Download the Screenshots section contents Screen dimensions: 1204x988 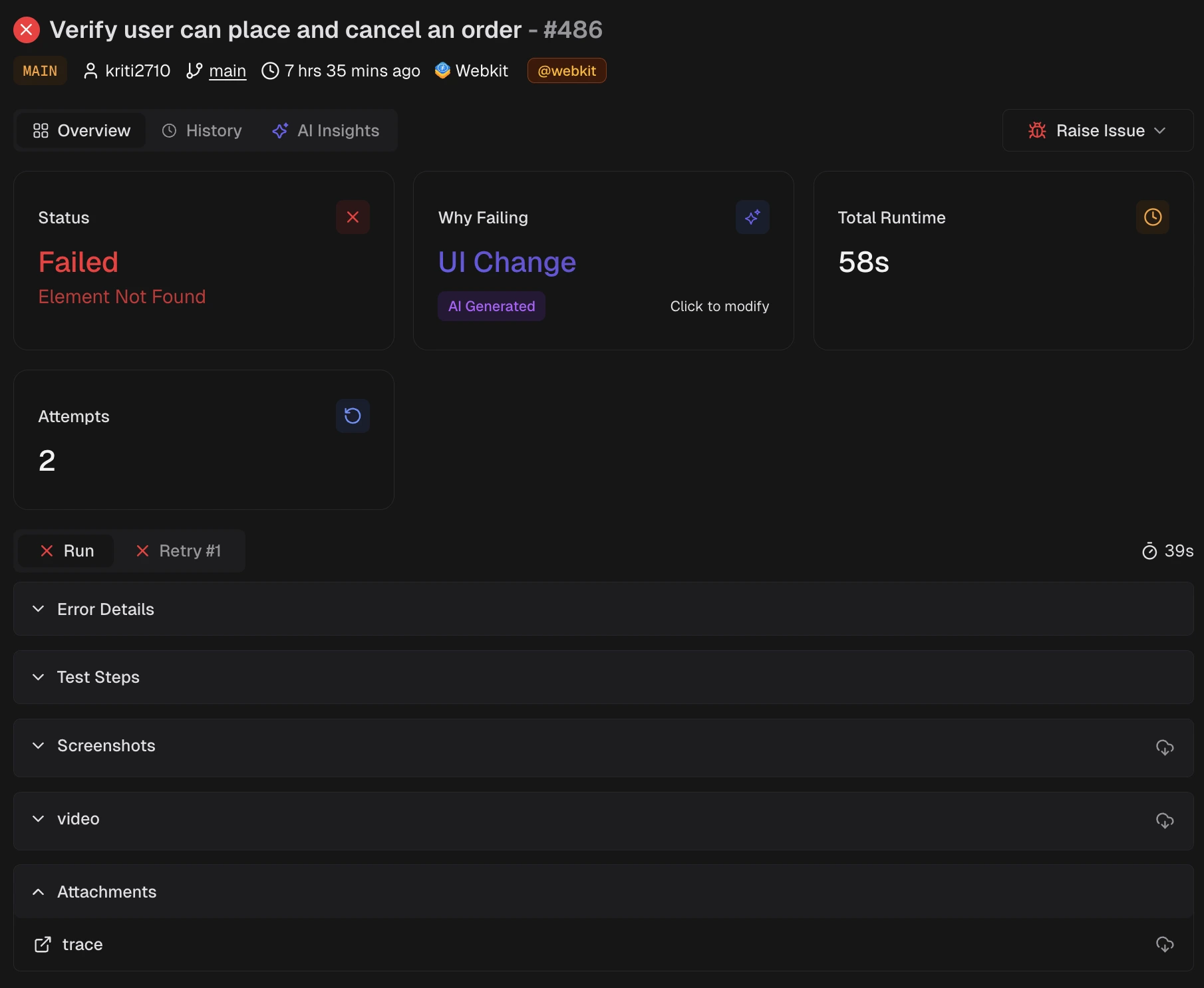click(1164, 747)
